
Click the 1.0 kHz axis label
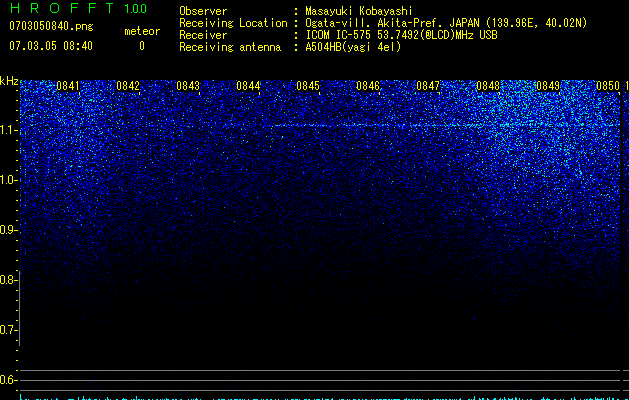[8, 180]
